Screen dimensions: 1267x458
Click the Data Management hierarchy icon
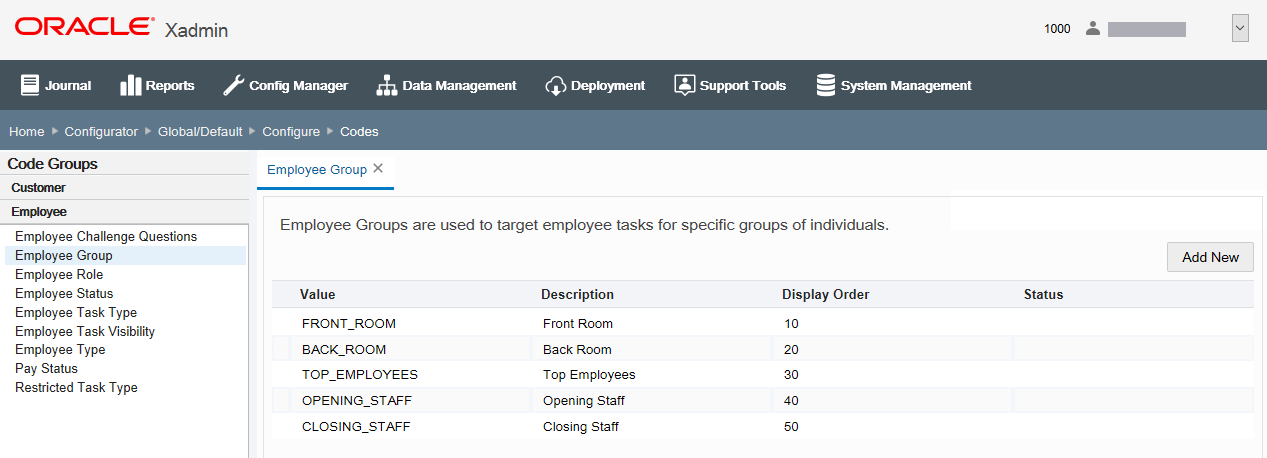point(386,85)
